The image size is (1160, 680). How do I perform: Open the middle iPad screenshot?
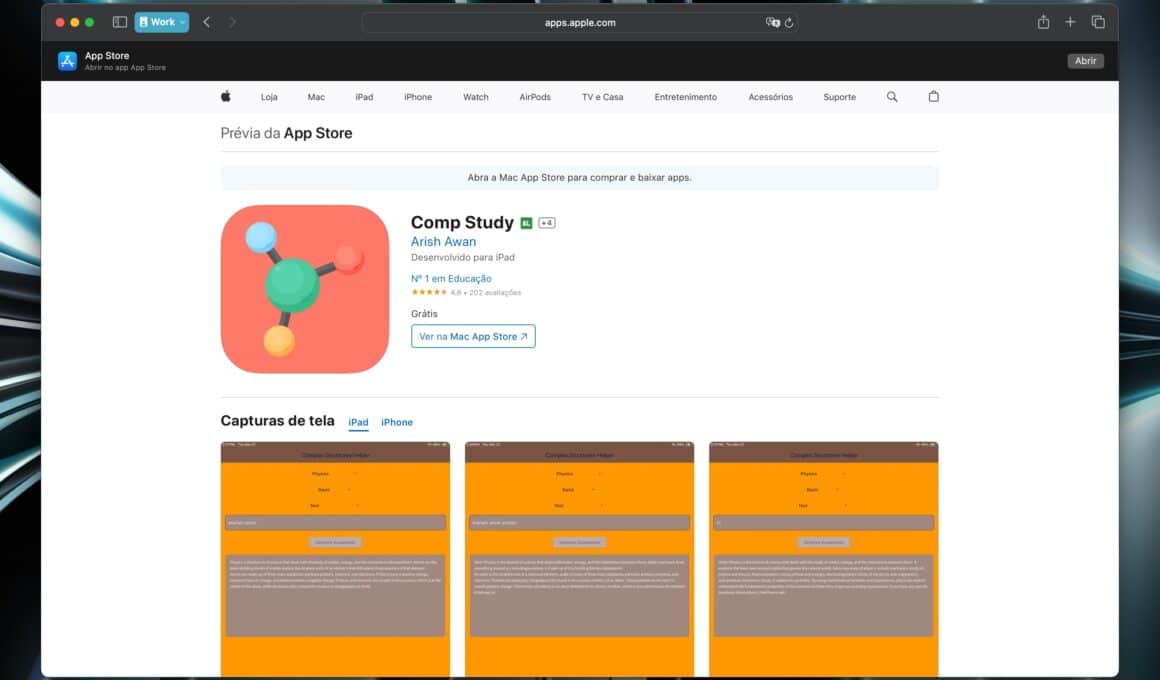coord(579,559)
